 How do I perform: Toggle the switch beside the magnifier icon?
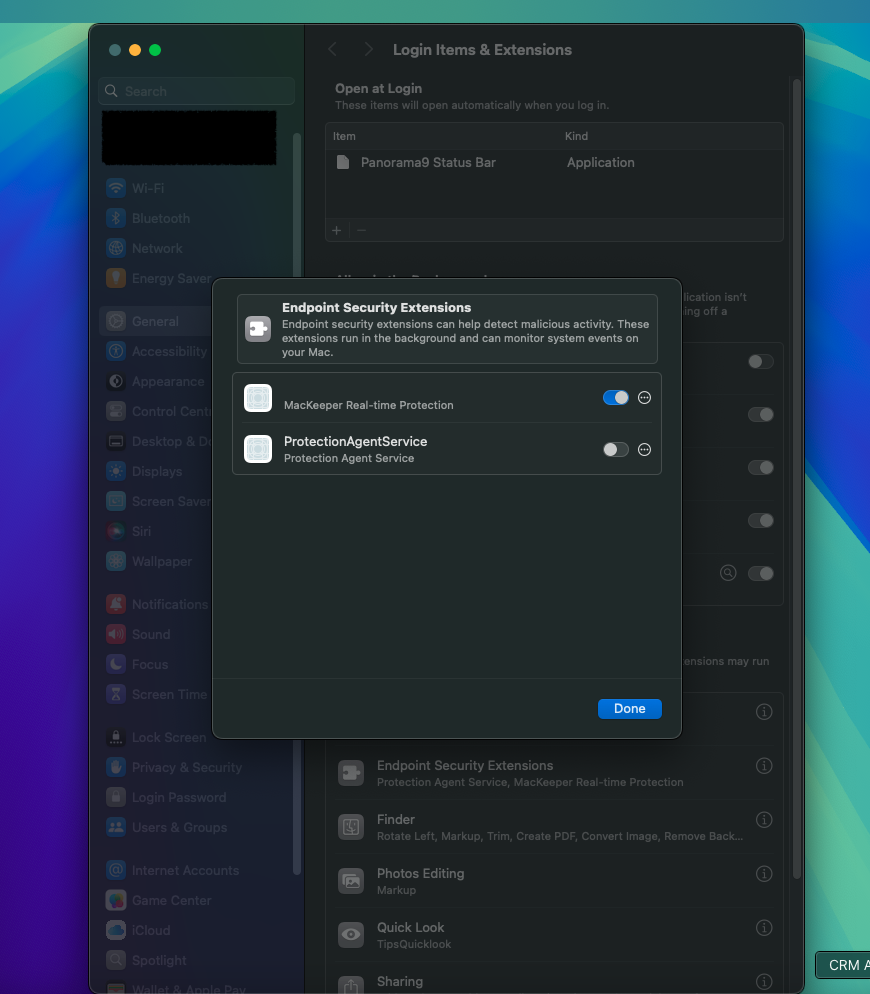click(x=760, y=574)
